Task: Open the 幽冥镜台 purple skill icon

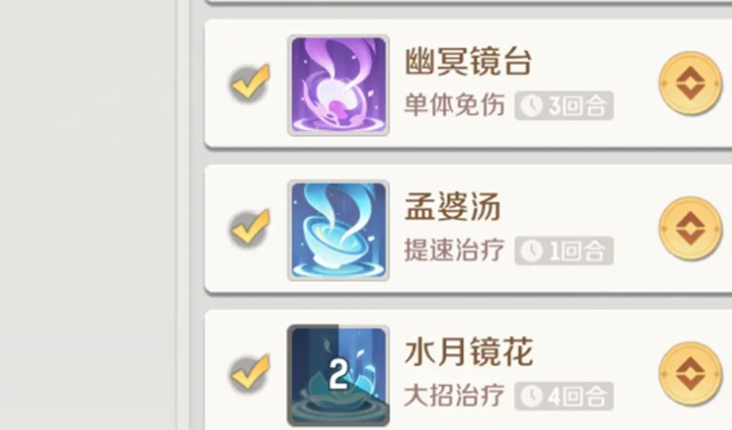Action: (338, 85)
